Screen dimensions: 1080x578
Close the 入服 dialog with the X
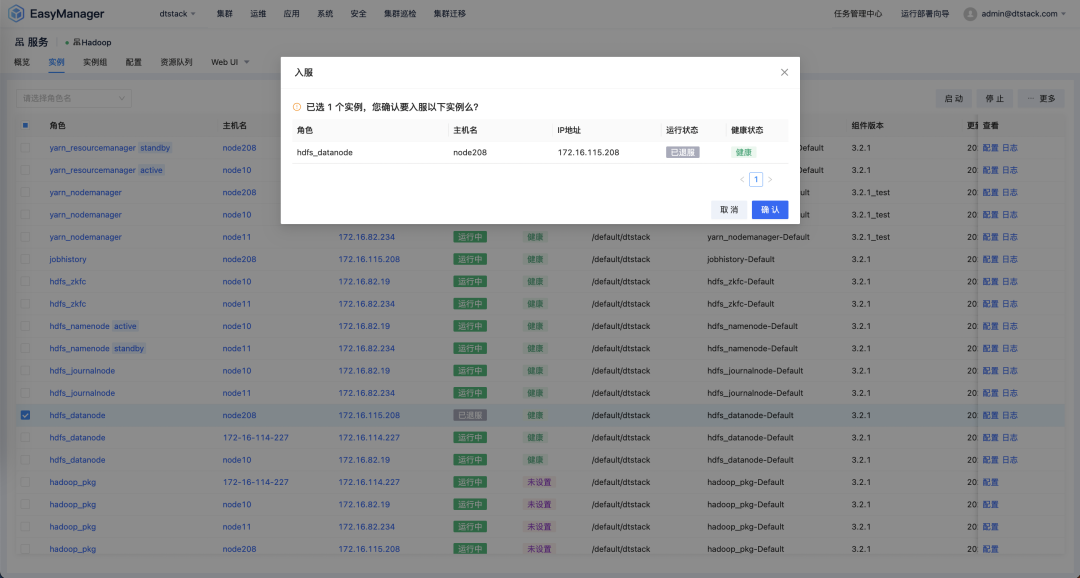784,72
